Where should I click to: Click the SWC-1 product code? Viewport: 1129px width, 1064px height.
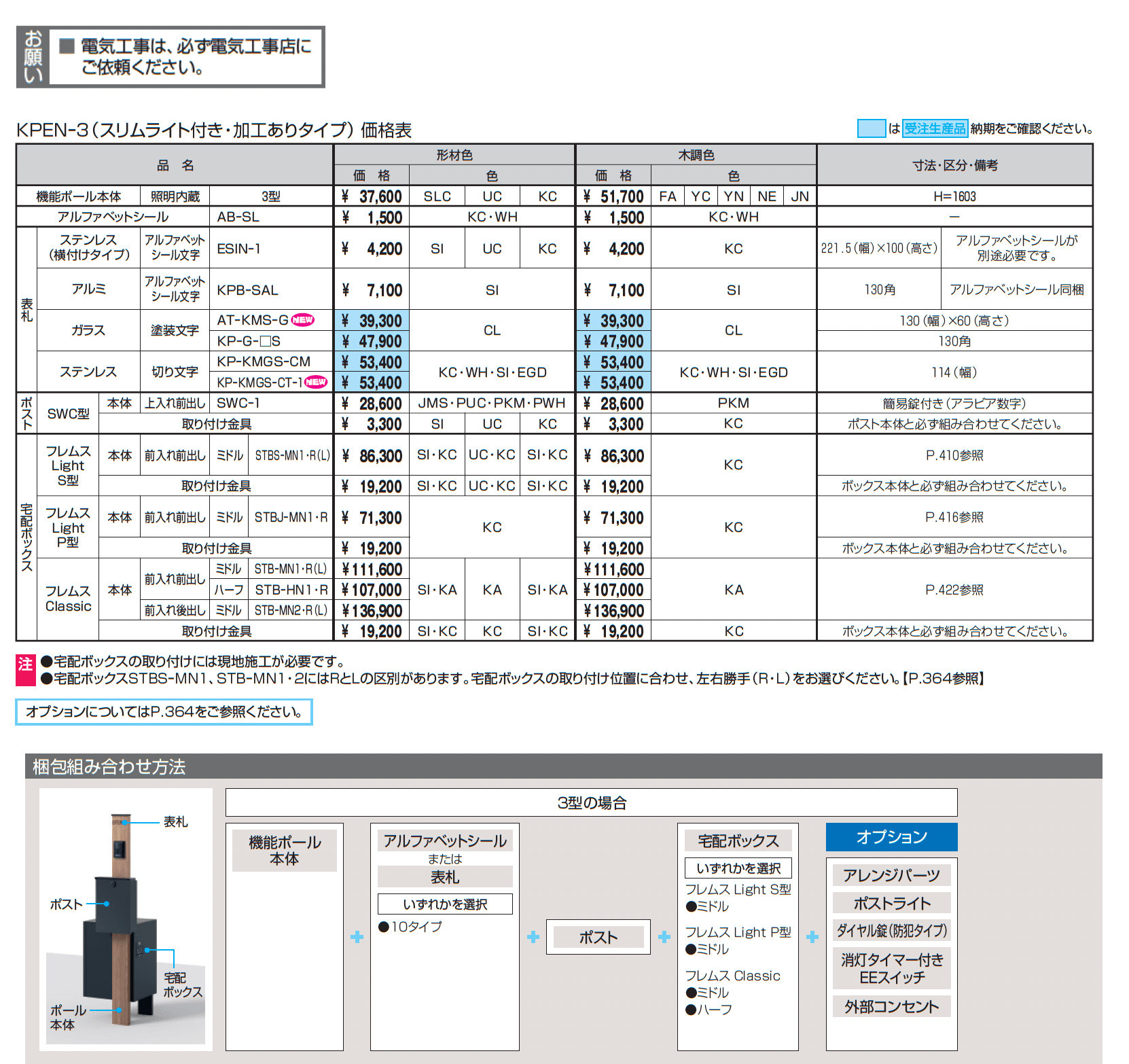pos(238,403)
